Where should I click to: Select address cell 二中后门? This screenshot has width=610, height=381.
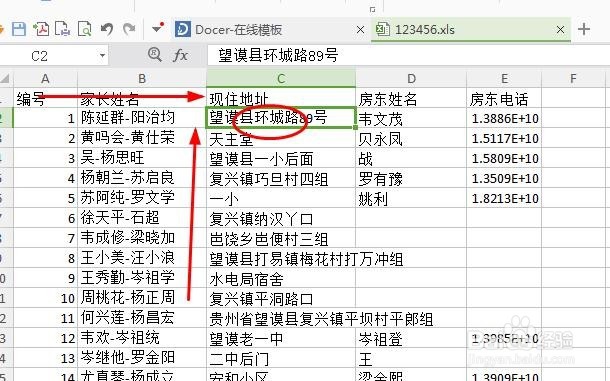coord(281,359)
